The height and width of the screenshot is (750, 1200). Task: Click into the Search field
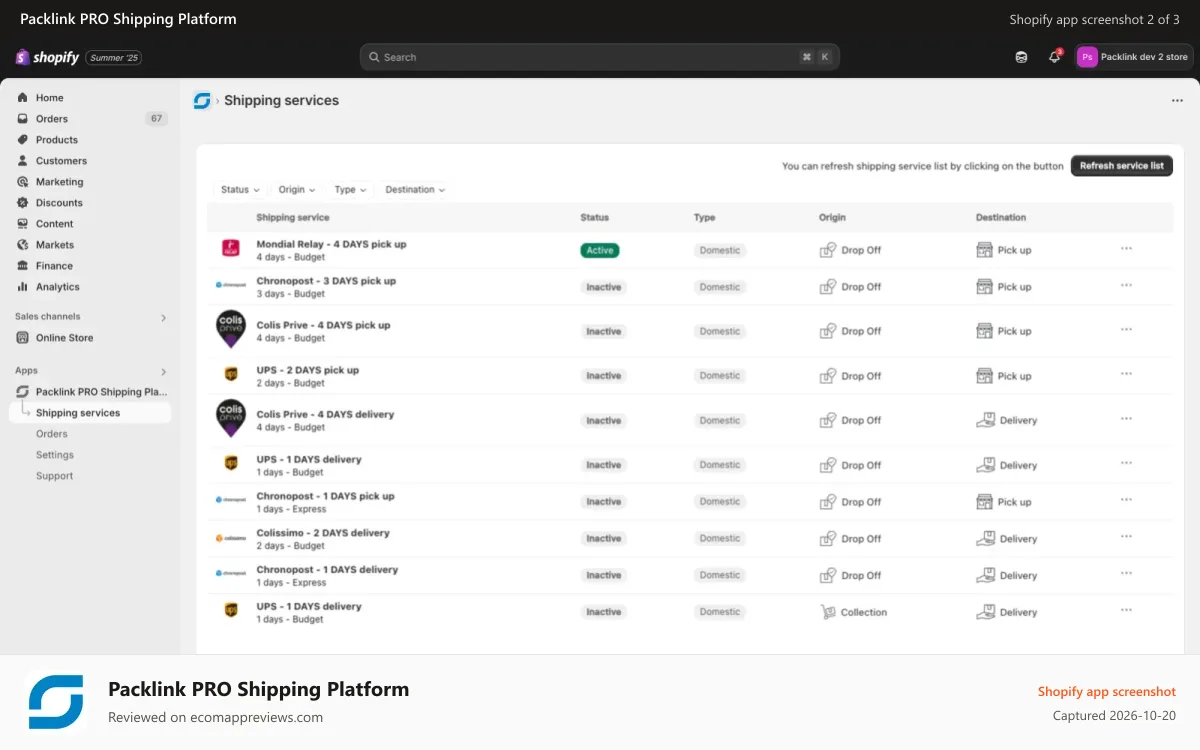pos(599,57)
